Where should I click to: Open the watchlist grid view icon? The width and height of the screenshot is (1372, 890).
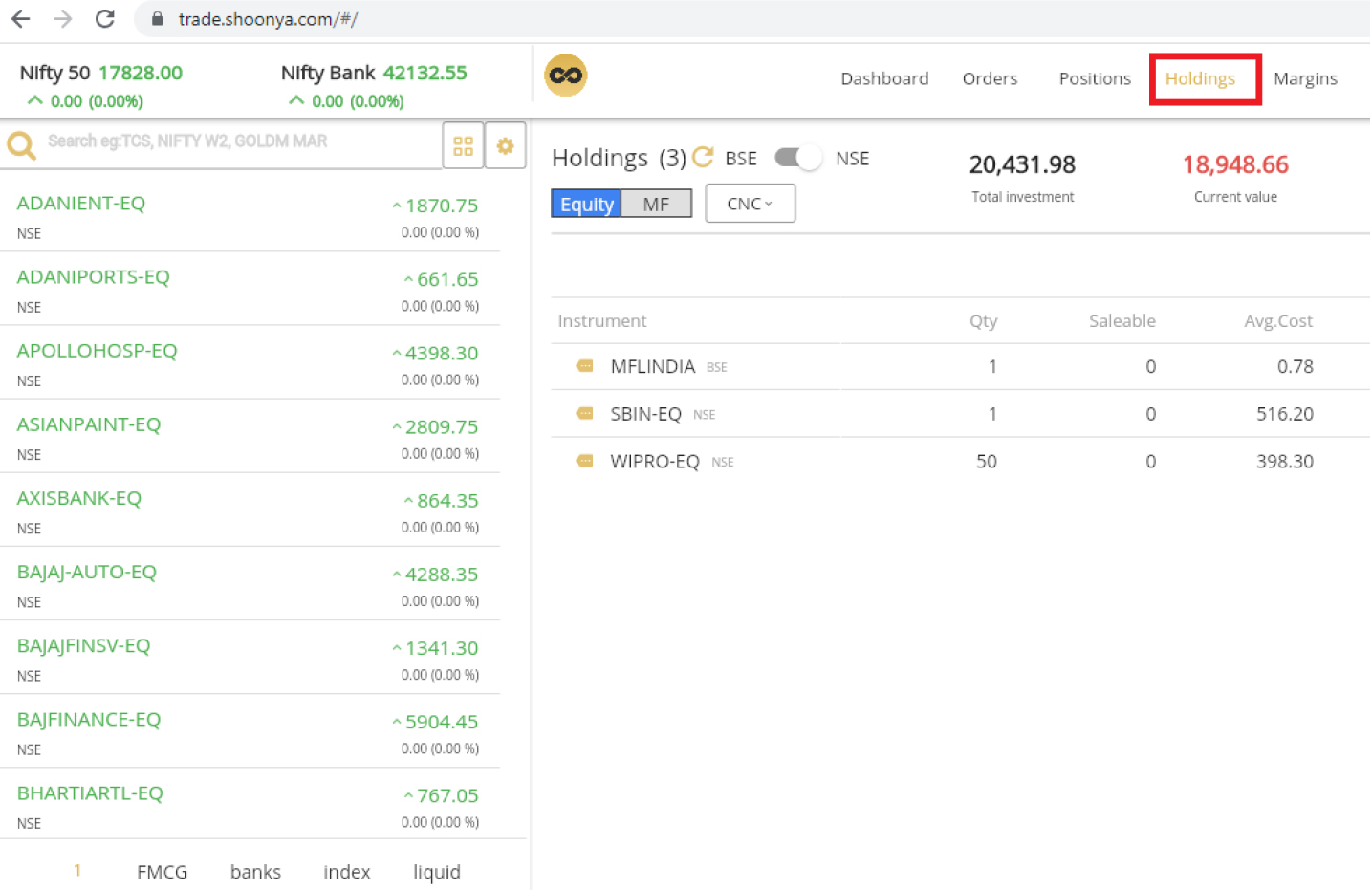click(463, 145)
